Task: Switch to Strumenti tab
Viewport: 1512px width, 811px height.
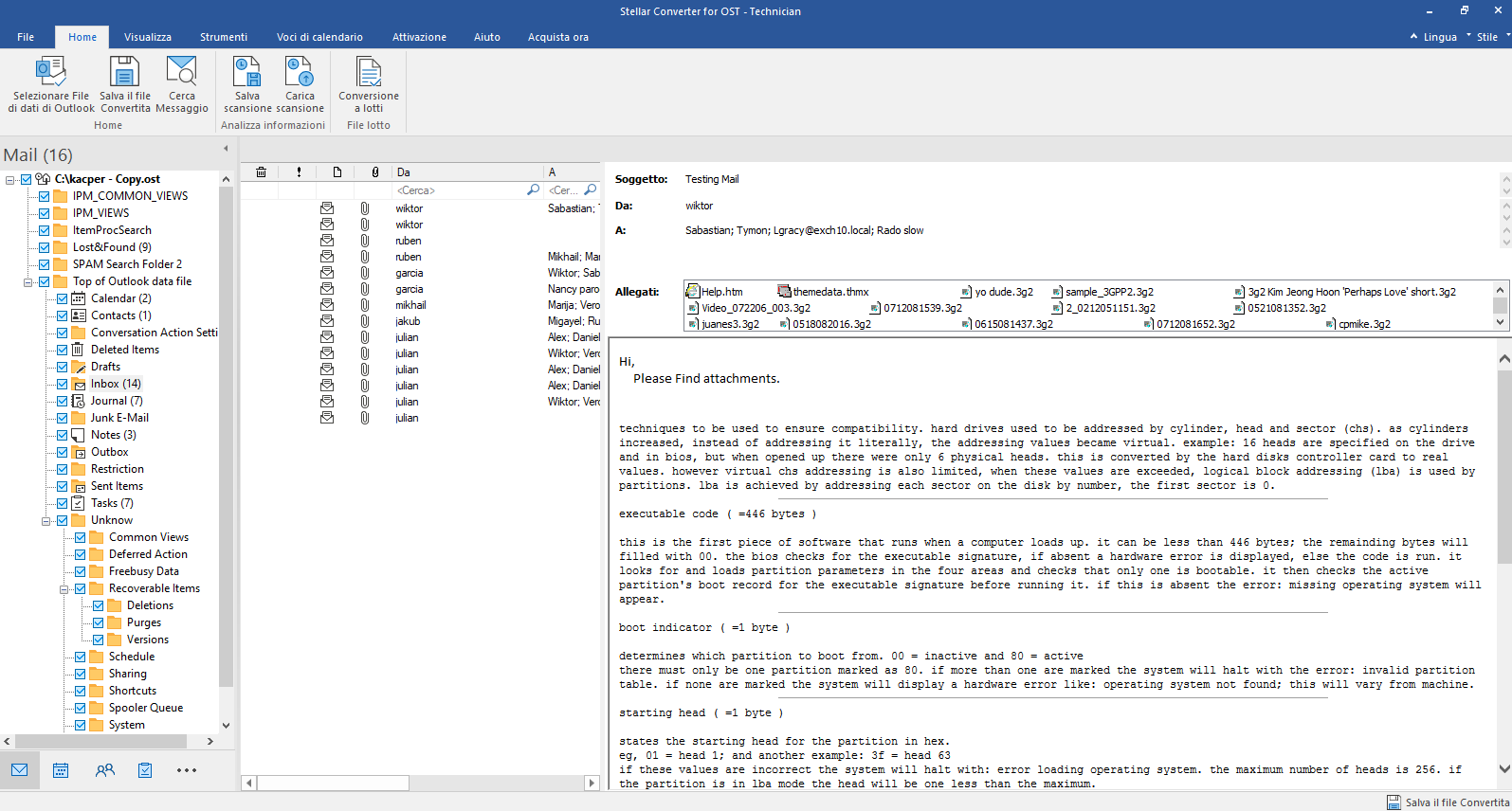Action: click(x=224, y=37)
